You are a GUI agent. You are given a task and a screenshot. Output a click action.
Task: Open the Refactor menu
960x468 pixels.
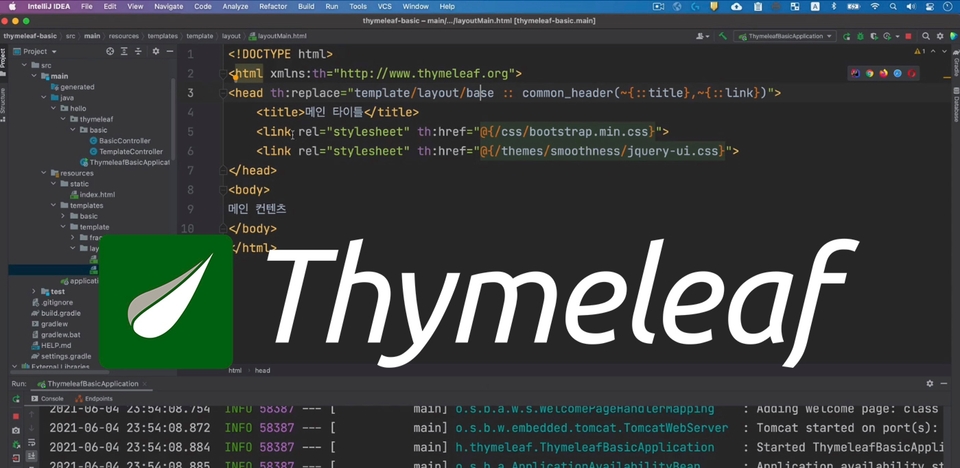pyautogui.click(x=273, y=6)
